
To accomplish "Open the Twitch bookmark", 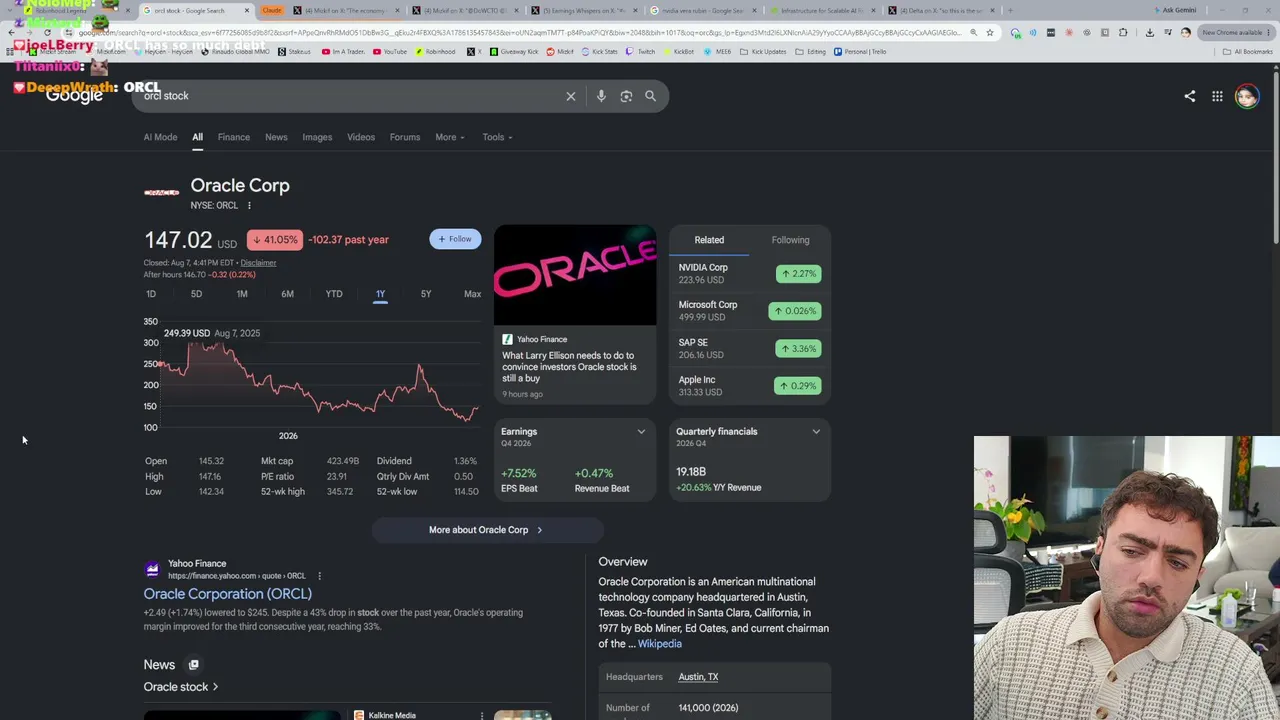I will click(641, 52).
